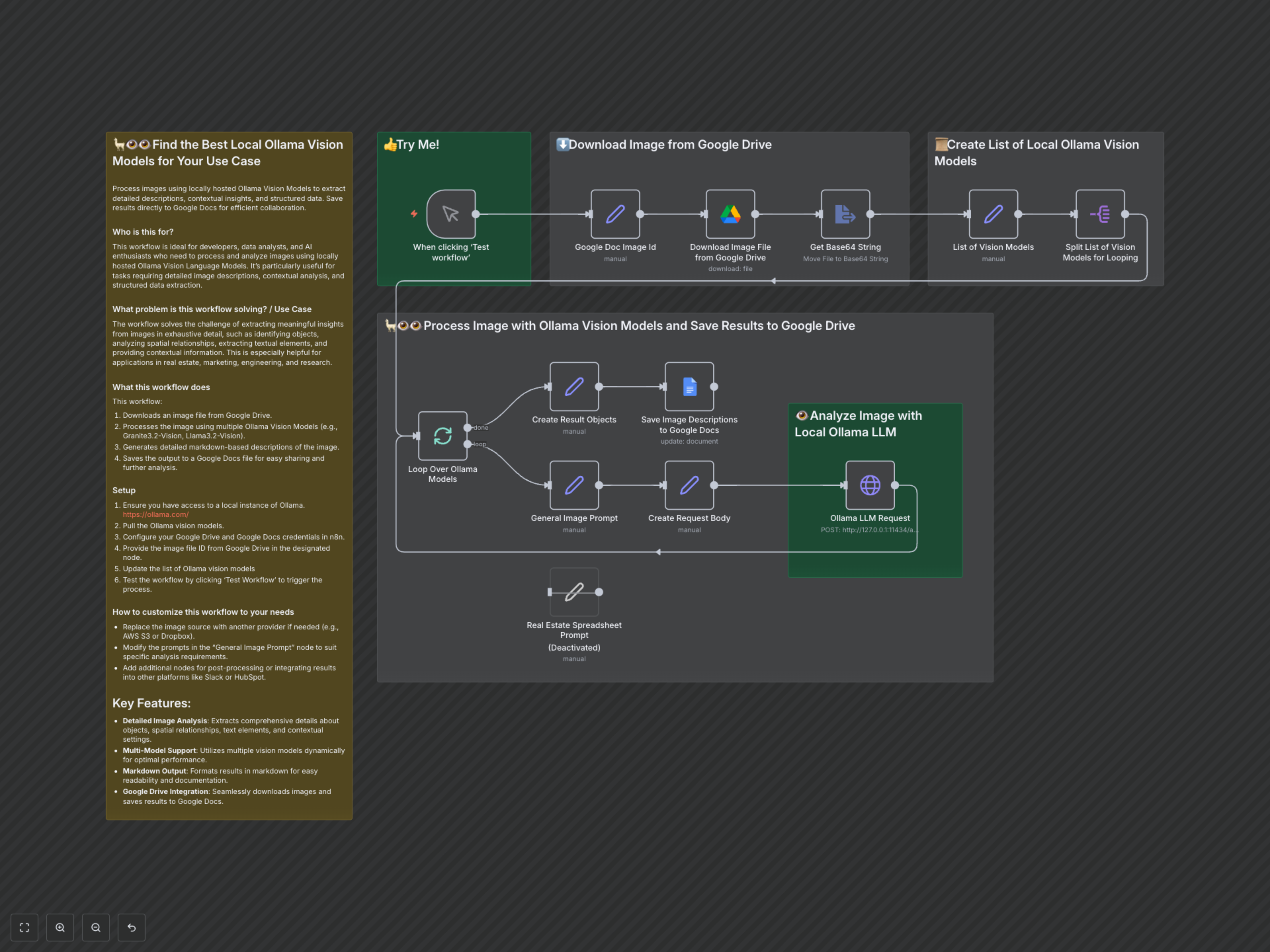Image resolution: width=1270 pixels, height=952 pixels.
Task: Open the Get Base64 String node
Action: pyautogui.click(x=845, y=214)
